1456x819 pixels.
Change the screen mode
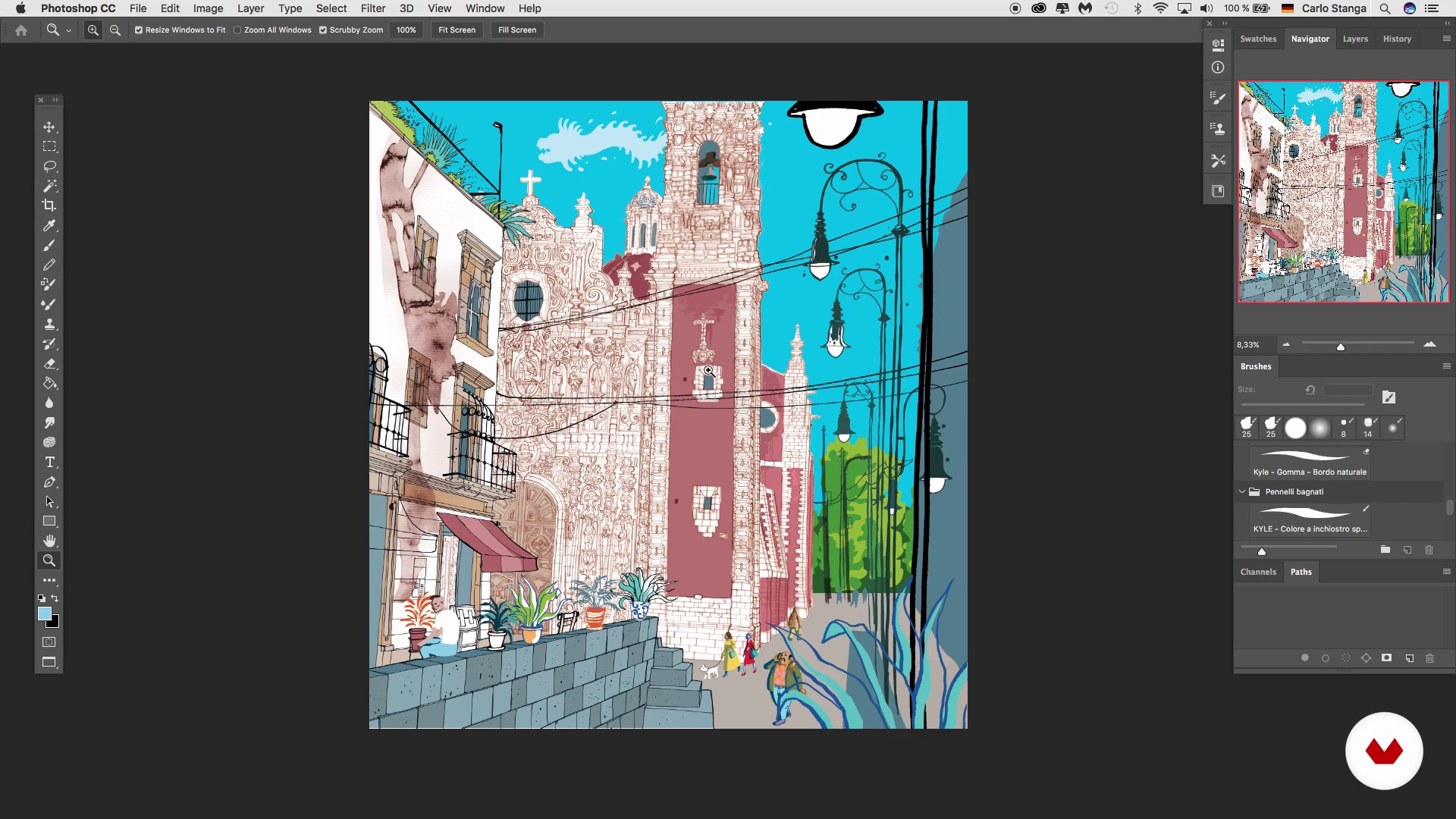coord(49,662)
